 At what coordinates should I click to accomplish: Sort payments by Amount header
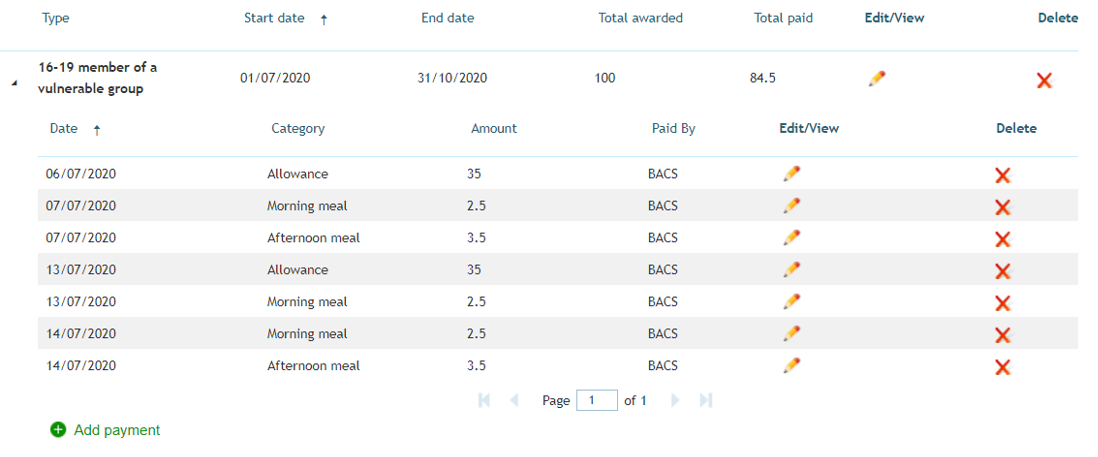pos(494,129)
